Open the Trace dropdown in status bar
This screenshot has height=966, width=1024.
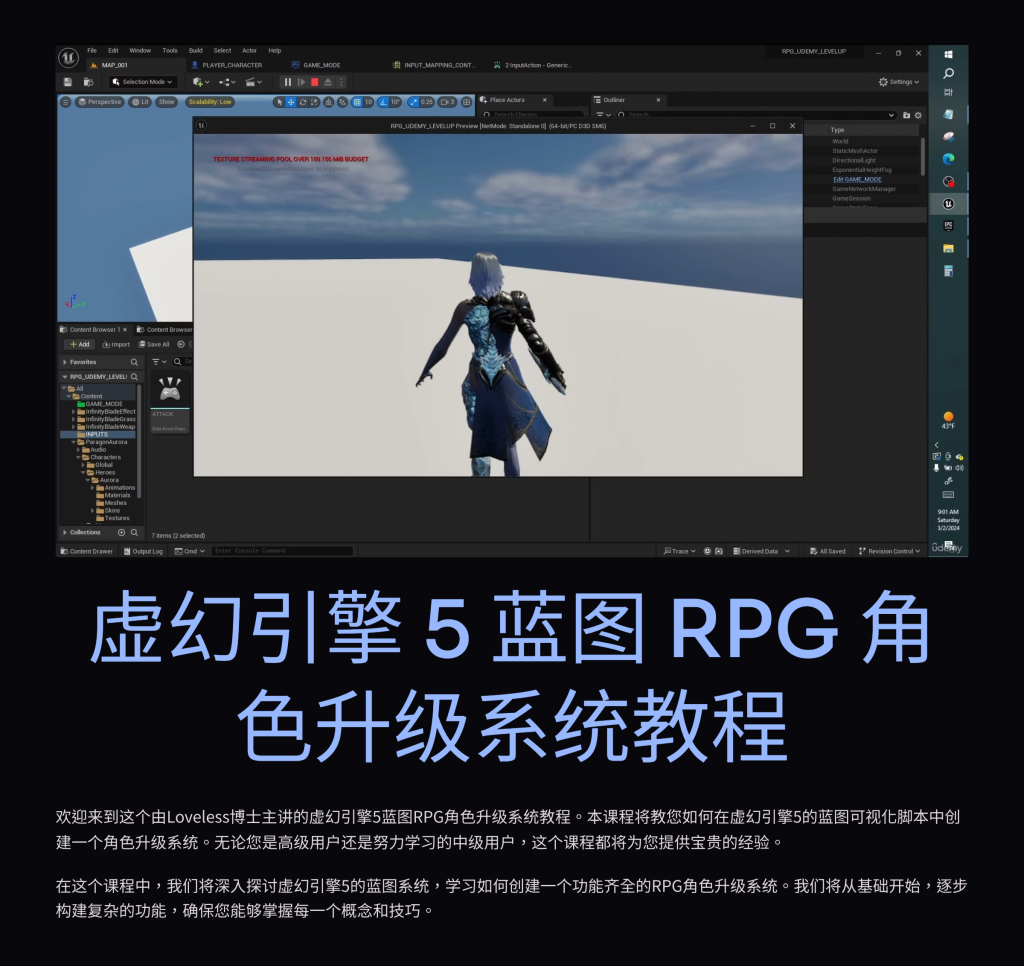pos(679,551)
